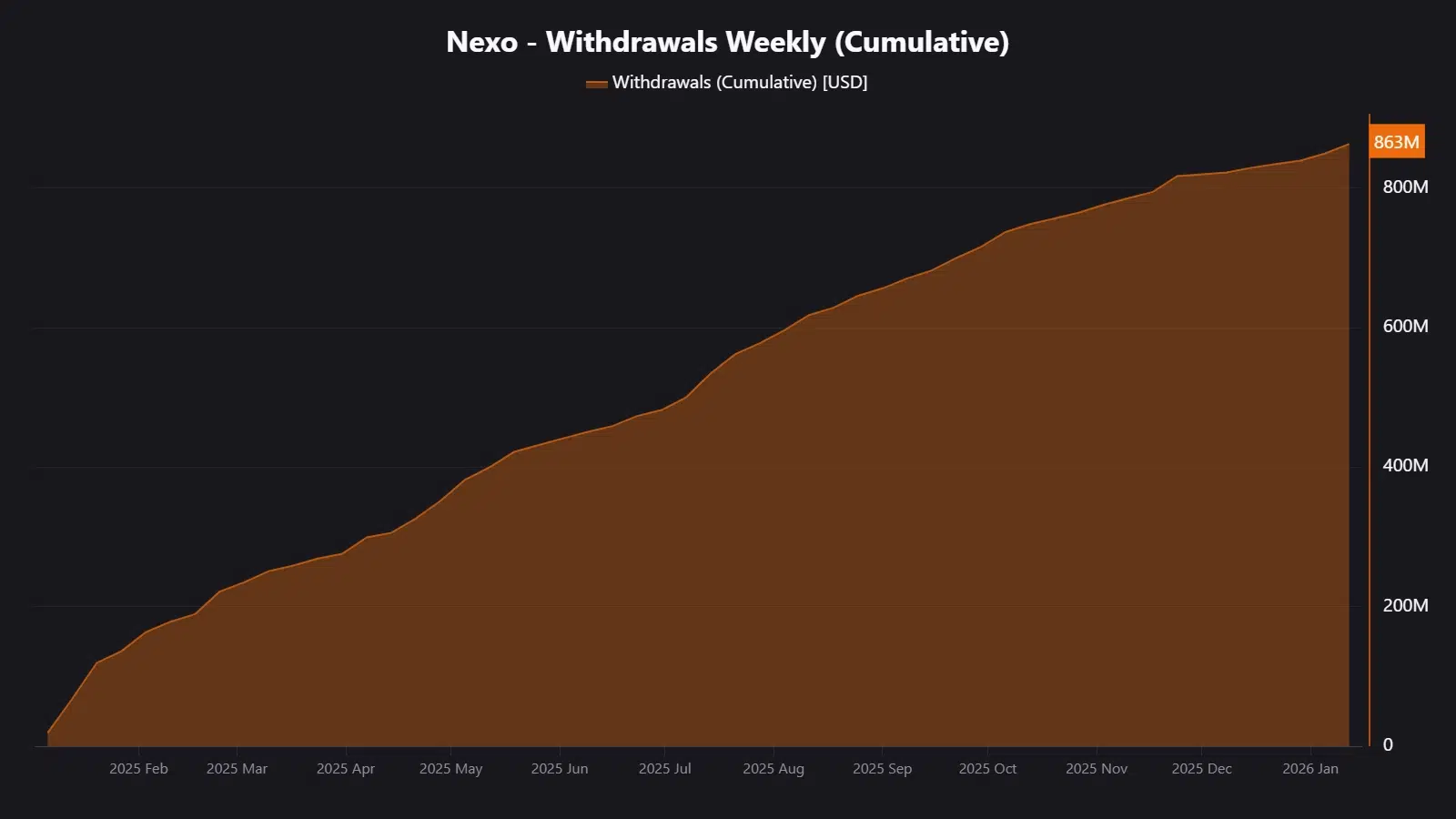Select the 2025 Feb x-axis label
The width and height of the screenshot is (1456, 819).
point(138,769)
